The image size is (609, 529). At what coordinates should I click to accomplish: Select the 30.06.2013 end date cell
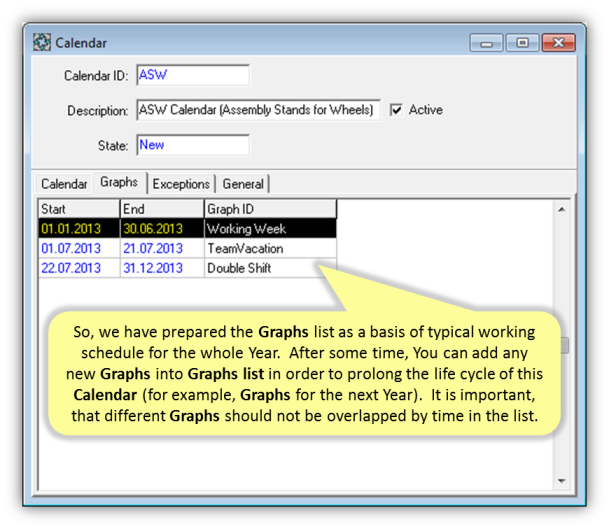click(x=162, y=228)
